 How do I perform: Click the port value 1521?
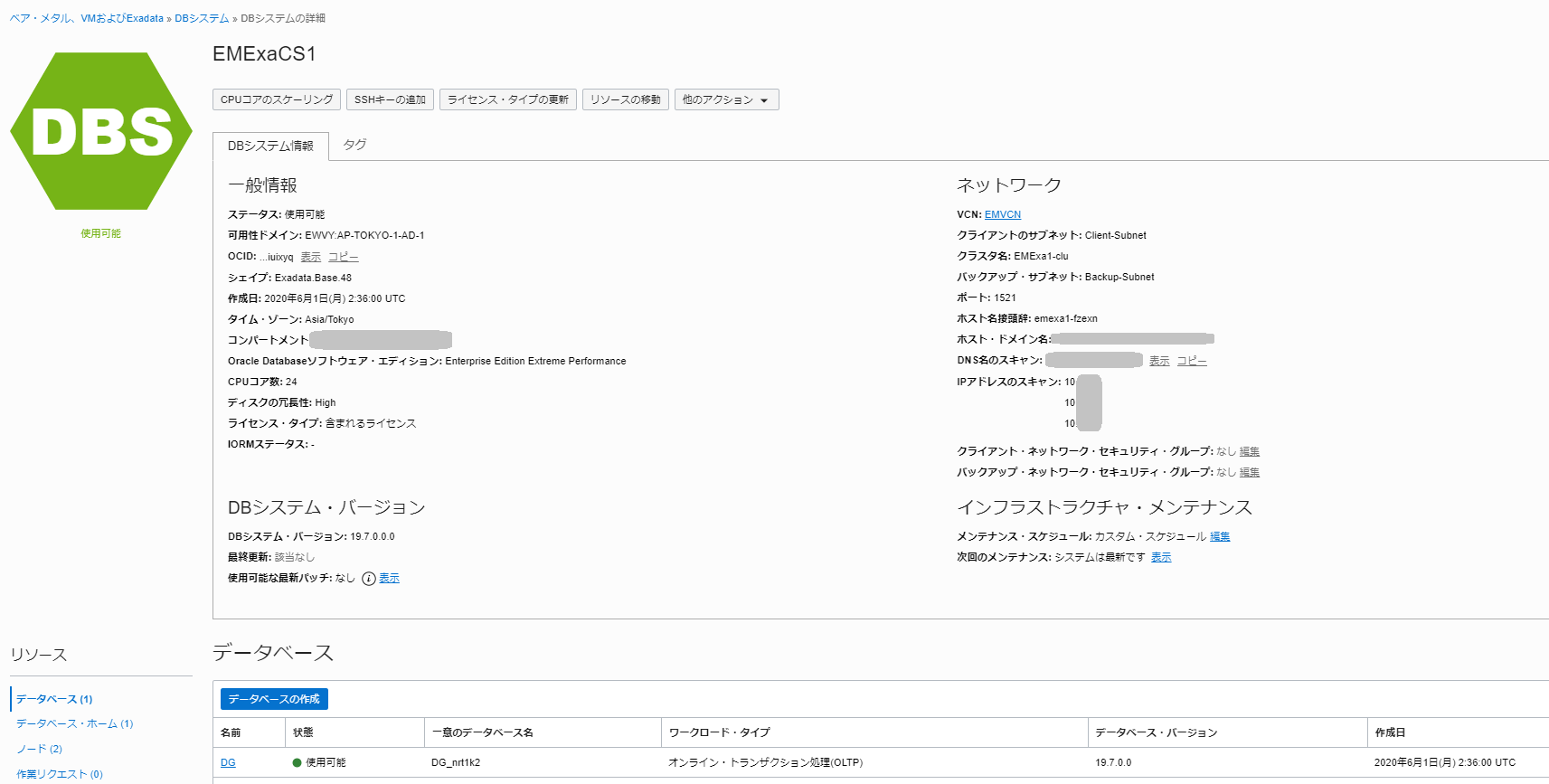1006,298
